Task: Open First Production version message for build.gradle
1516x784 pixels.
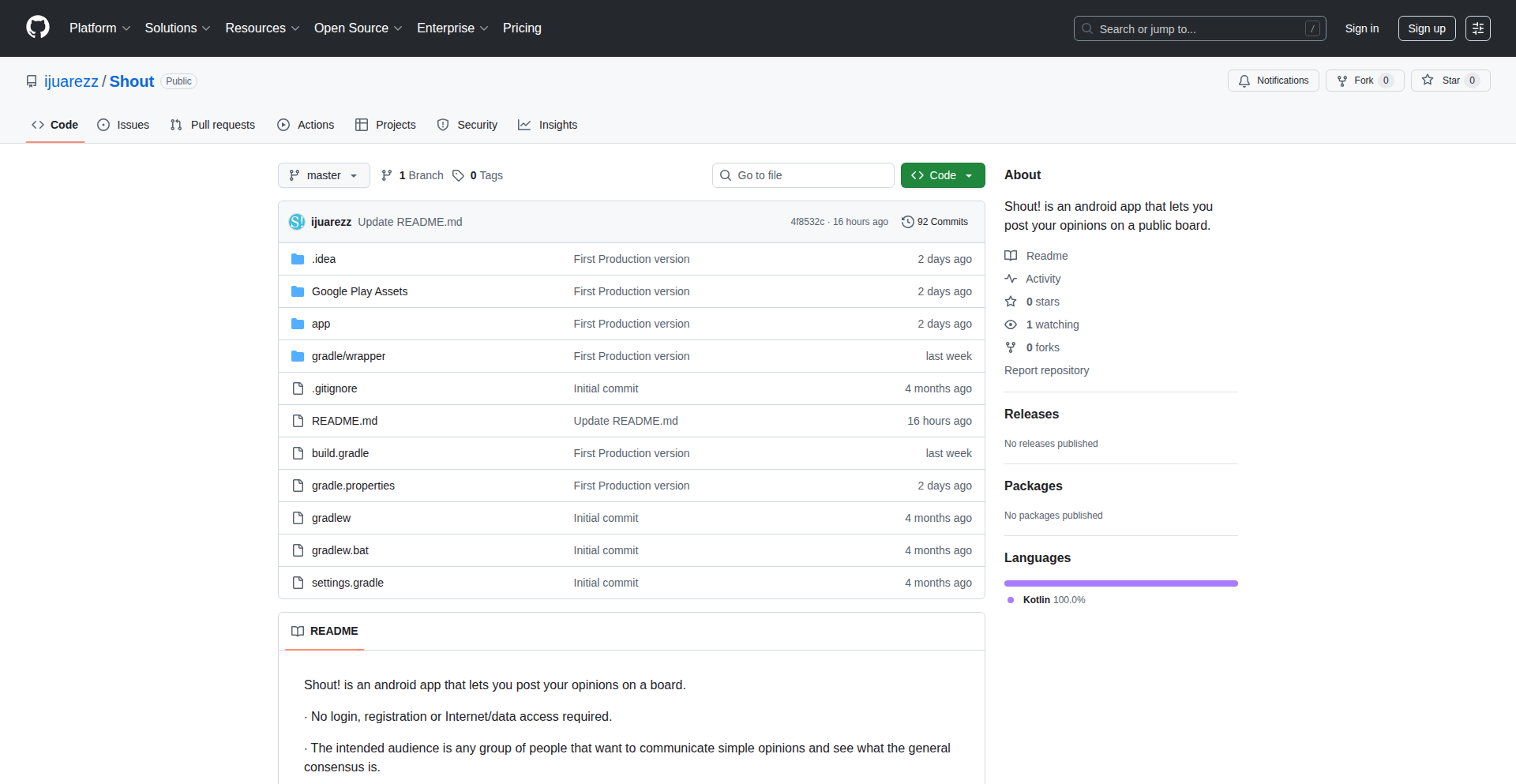Action: (632, 453)
